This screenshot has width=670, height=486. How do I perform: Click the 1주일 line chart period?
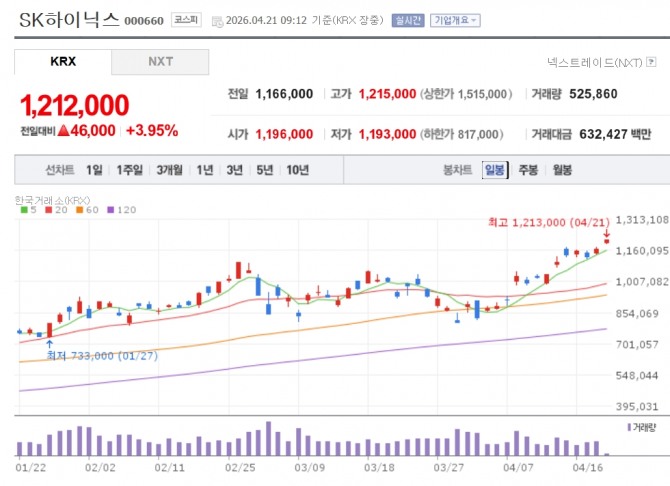(x=129, y=170)
